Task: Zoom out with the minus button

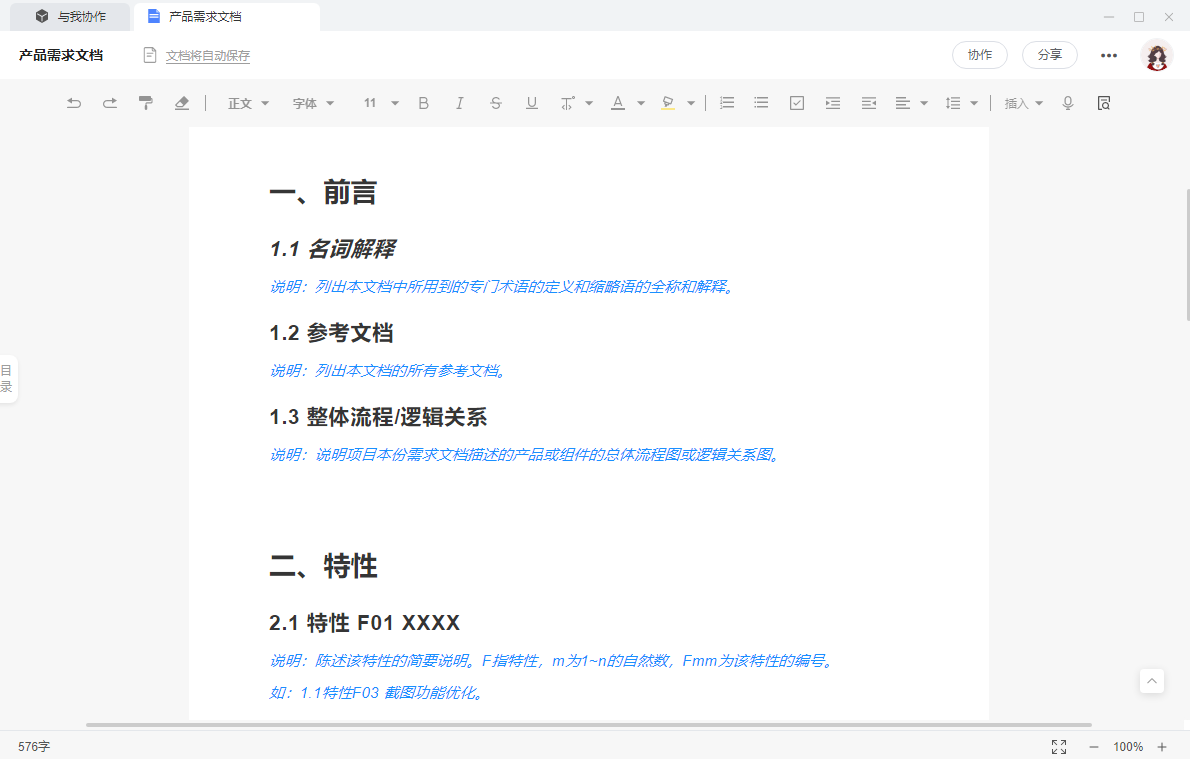Action: 1094,747
